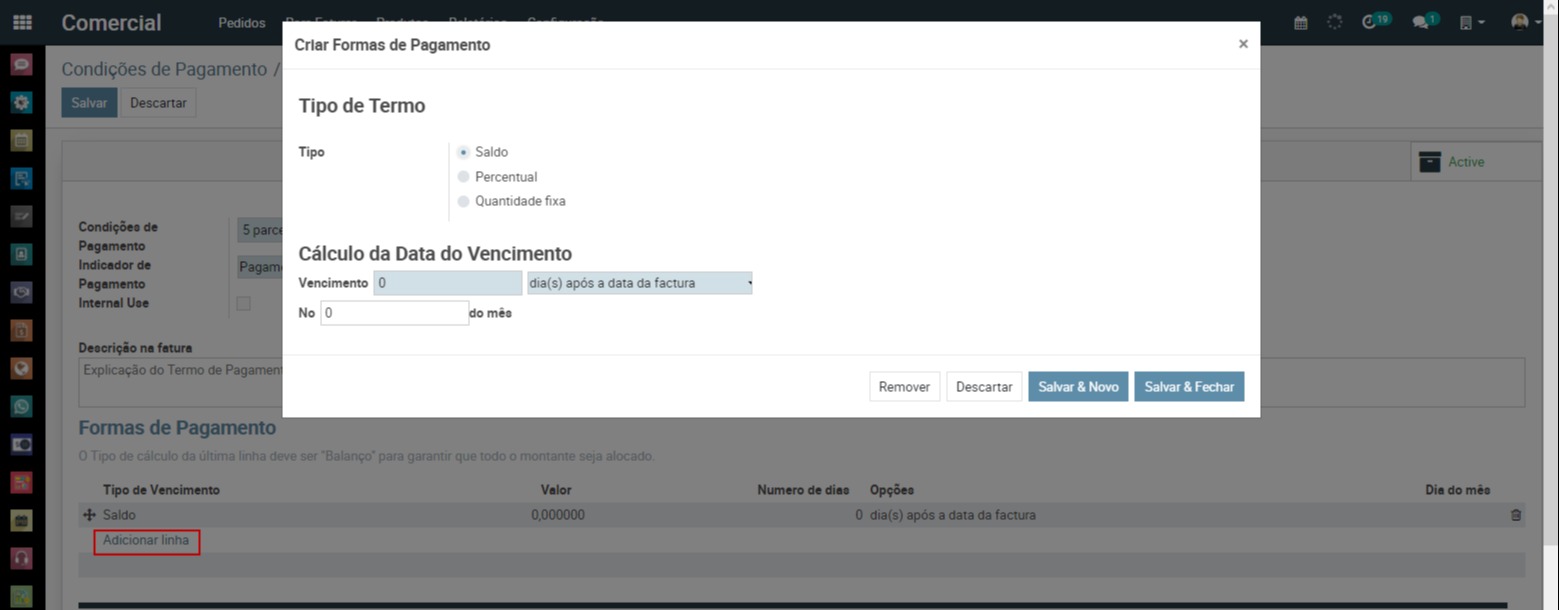Open the user avatar dropdown menu
The width and height of the screenshot is (1559, 610).
[1524, 22]
